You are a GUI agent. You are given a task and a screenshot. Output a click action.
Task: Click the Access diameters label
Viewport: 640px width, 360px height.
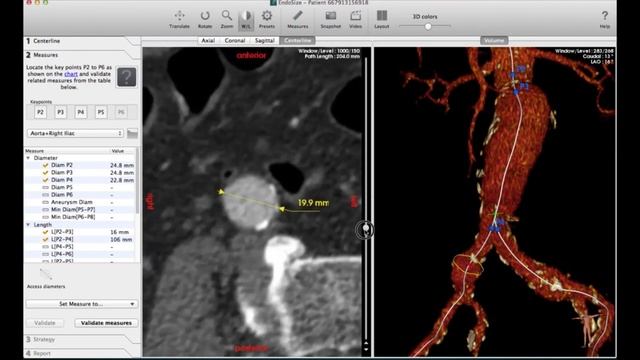pyautogui.click(x=46, y=287)
